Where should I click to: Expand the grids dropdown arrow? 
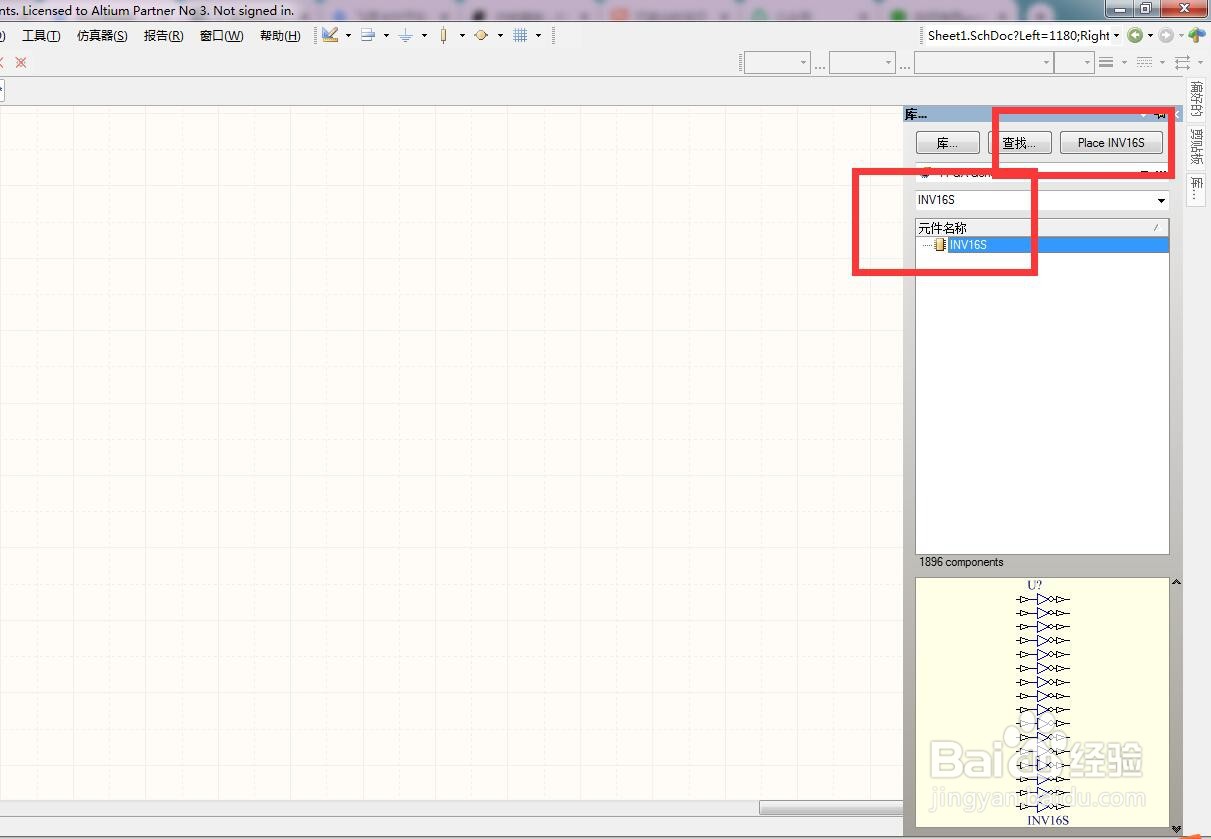point(538,35)
